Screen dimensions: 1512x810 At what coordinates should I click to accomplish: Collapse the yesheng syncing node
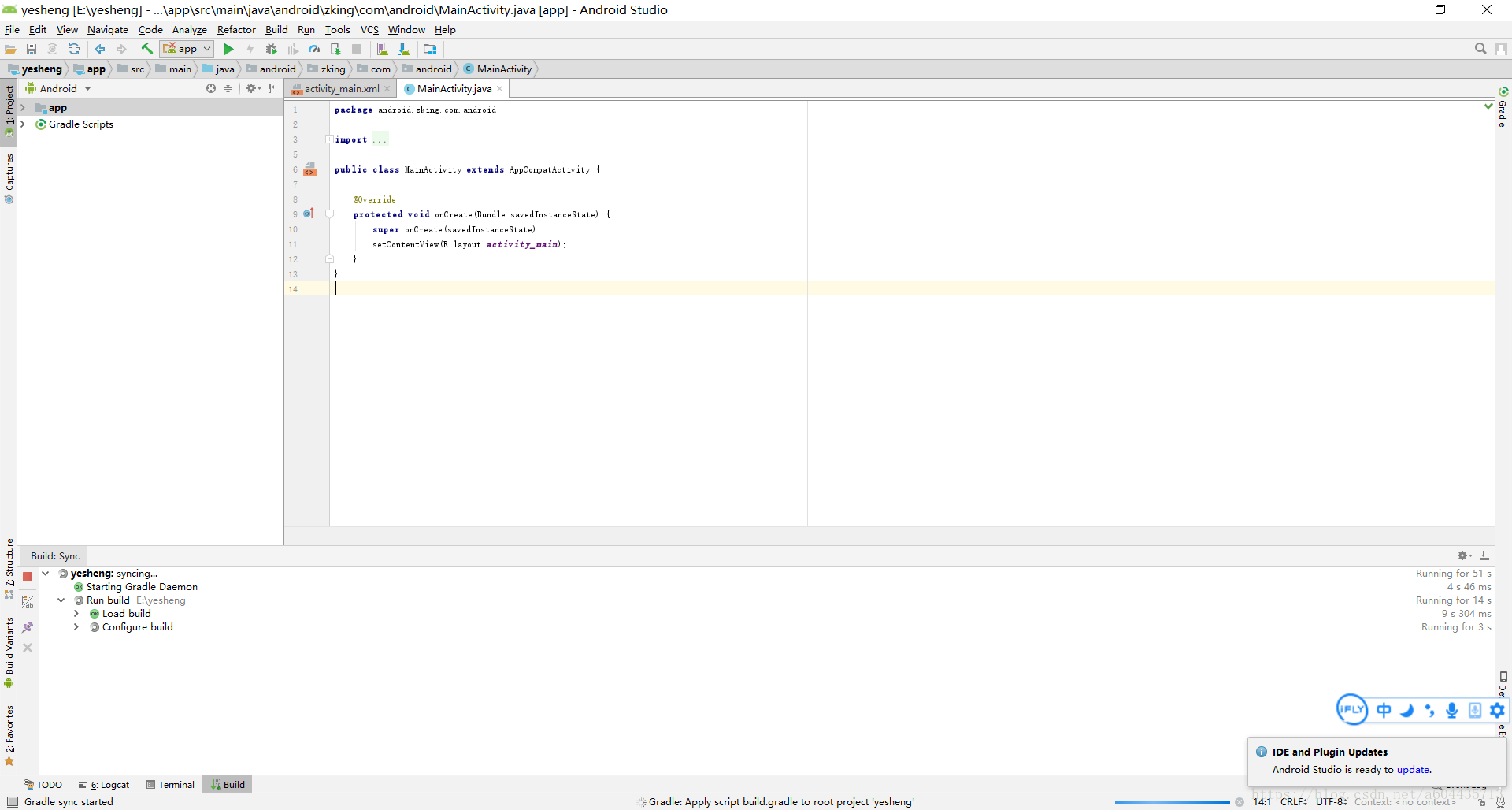[46, 574]
